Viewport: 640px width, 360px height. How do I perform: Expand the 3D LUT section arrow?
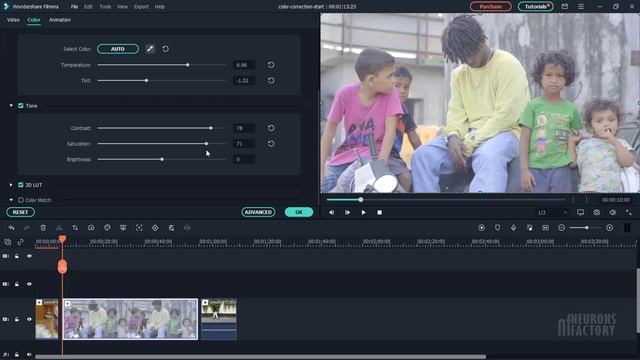tap(11, 185)
